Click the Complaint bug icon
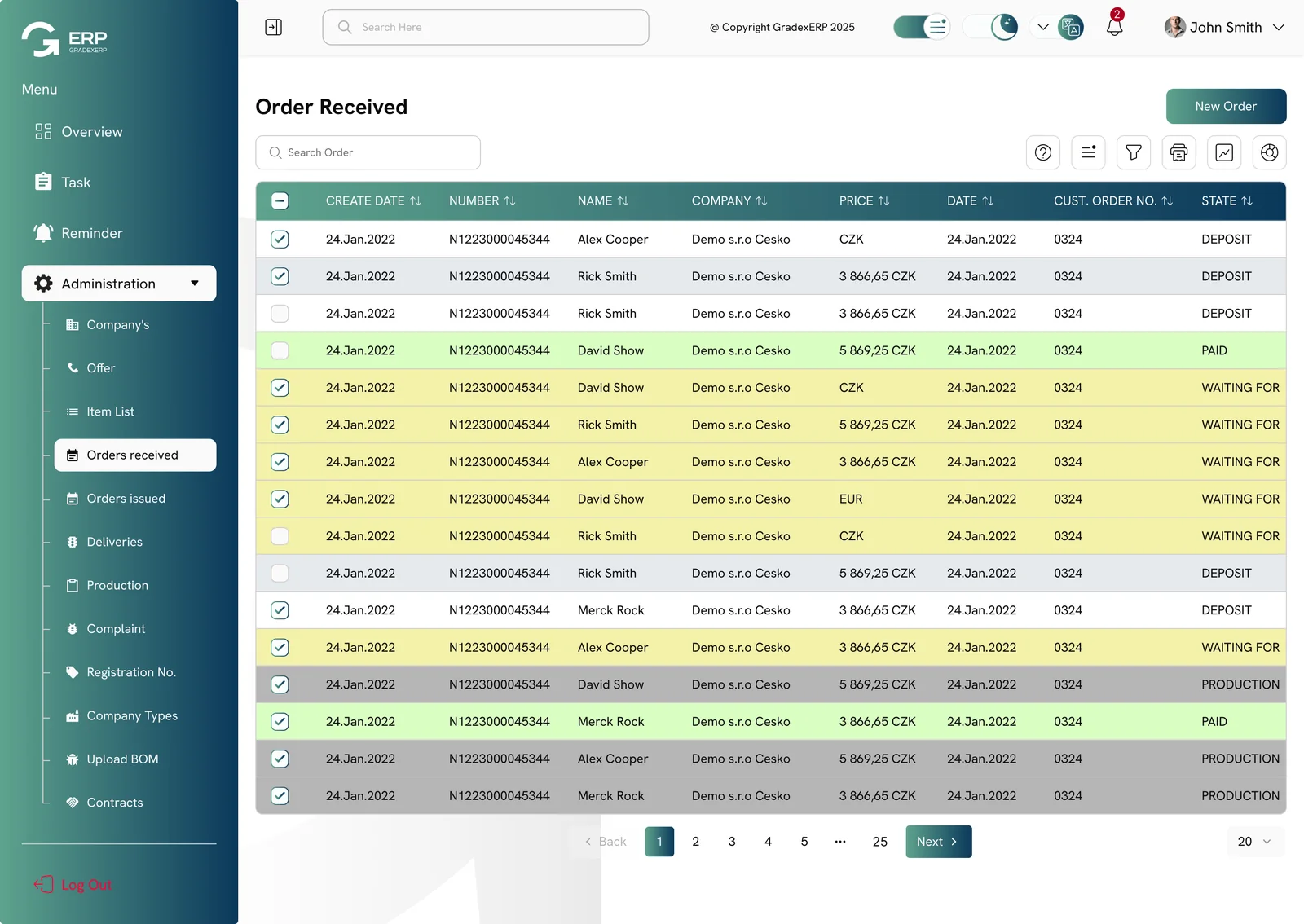1304x924 pixels. coord(73,628)
